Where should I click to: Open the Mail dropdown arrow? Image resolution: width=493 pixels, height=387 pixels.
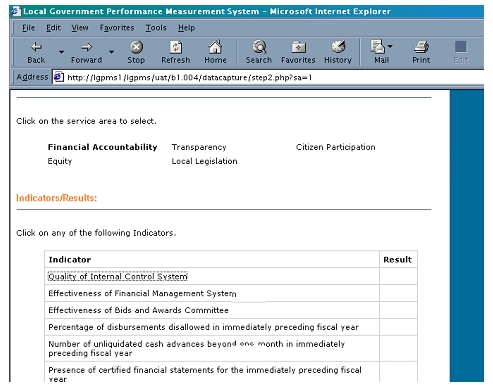click(x=390, y=46)
